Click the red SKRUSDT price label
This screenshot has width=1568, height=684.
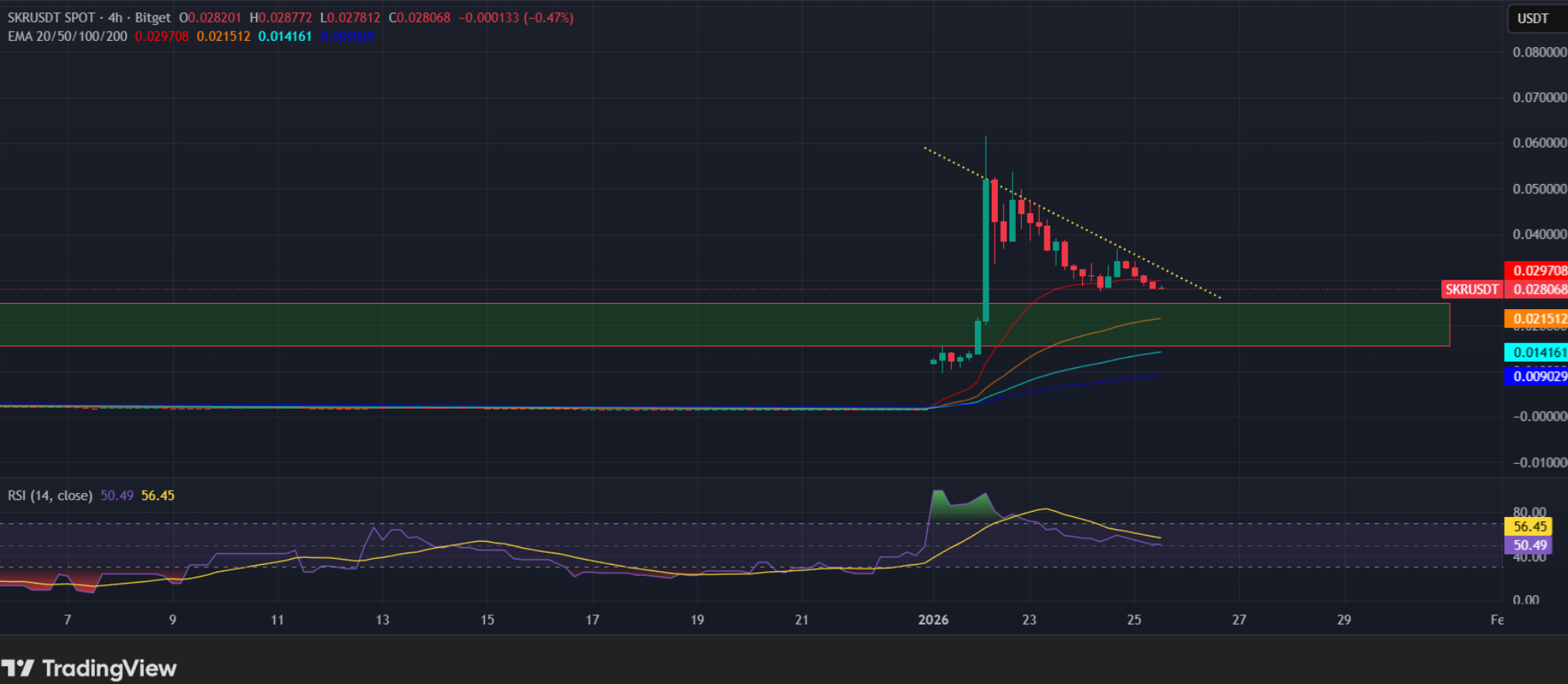tap(1471, 290)
